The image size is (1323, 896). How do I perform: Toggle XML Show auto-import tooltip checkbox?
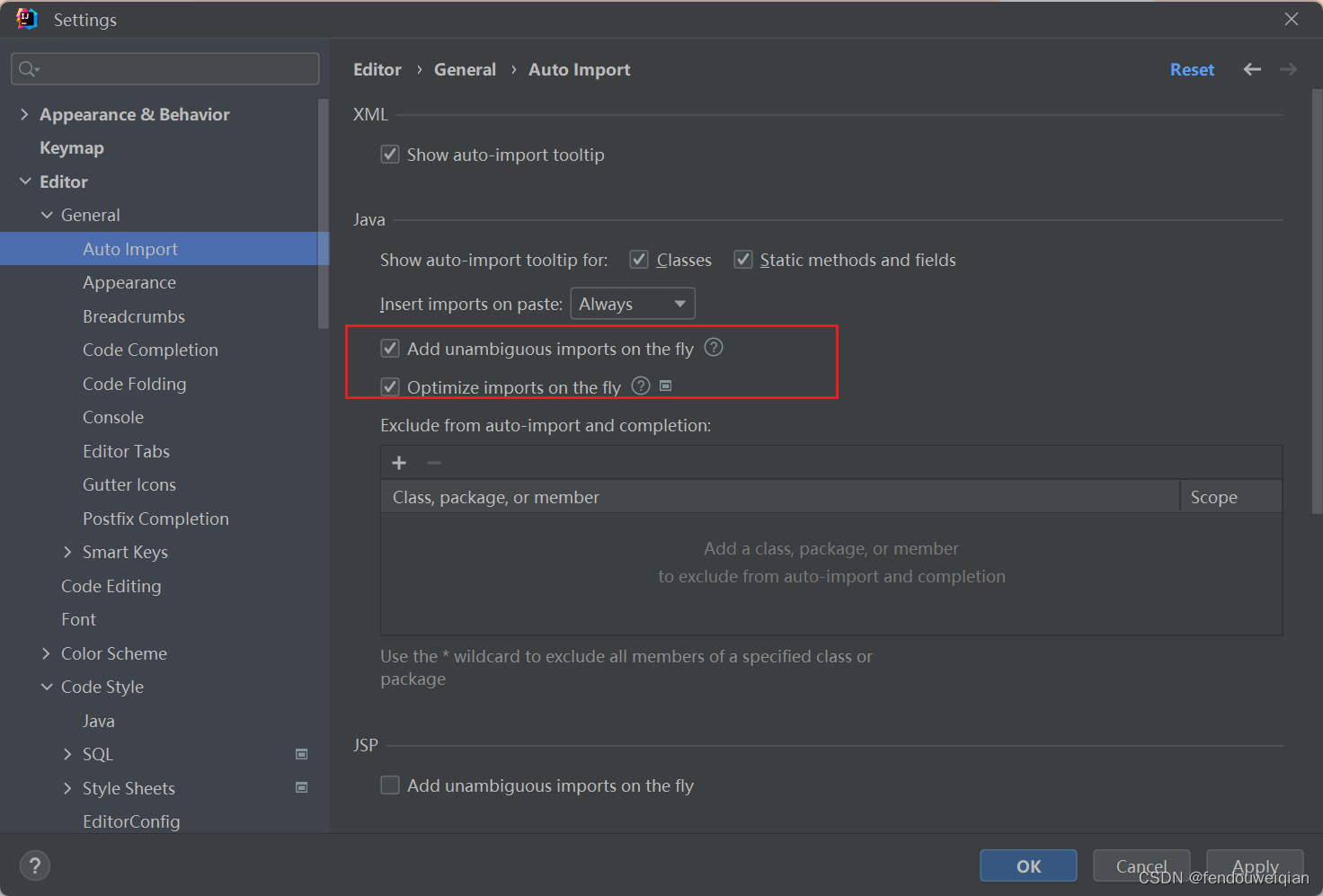click(x=390, y=155)
